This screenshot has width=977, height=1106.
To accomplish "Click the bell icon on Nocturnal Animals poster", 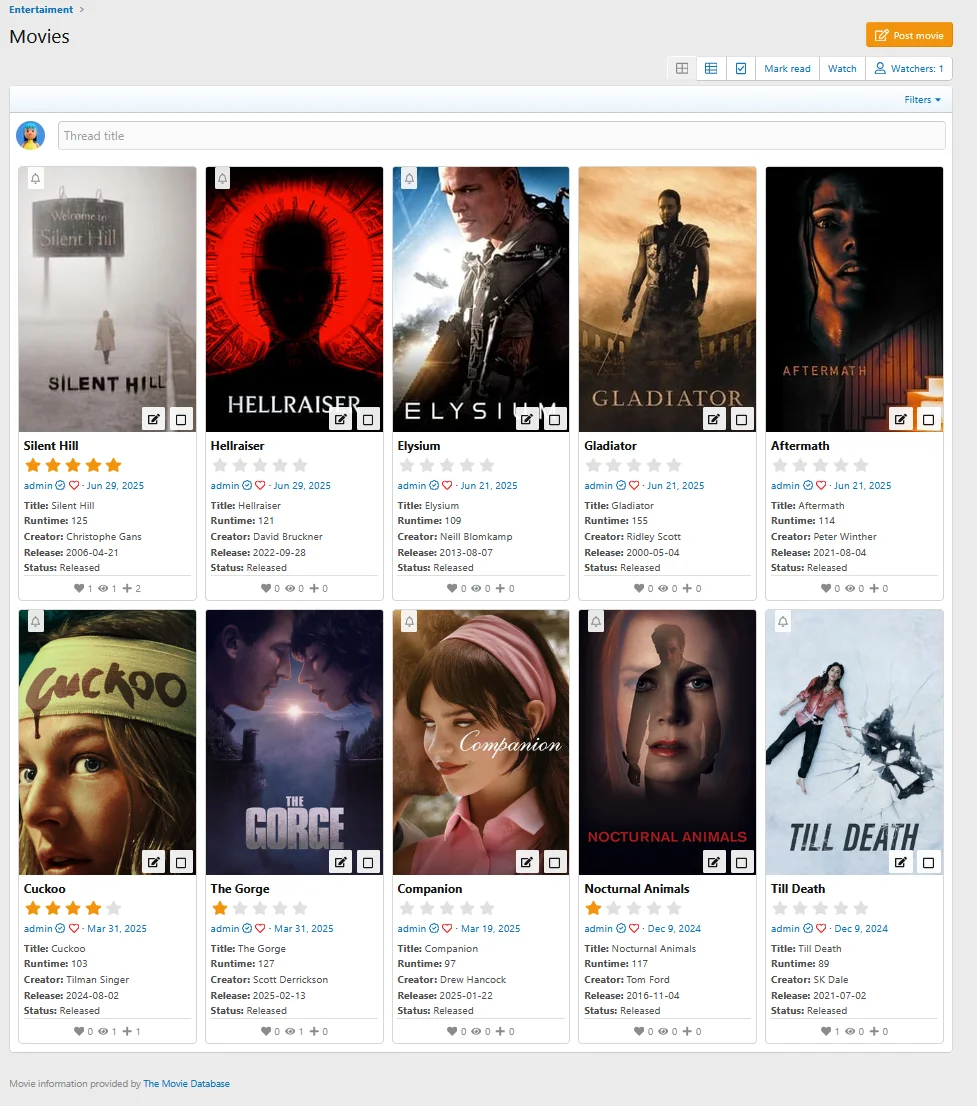I will [x=596, y=621].
